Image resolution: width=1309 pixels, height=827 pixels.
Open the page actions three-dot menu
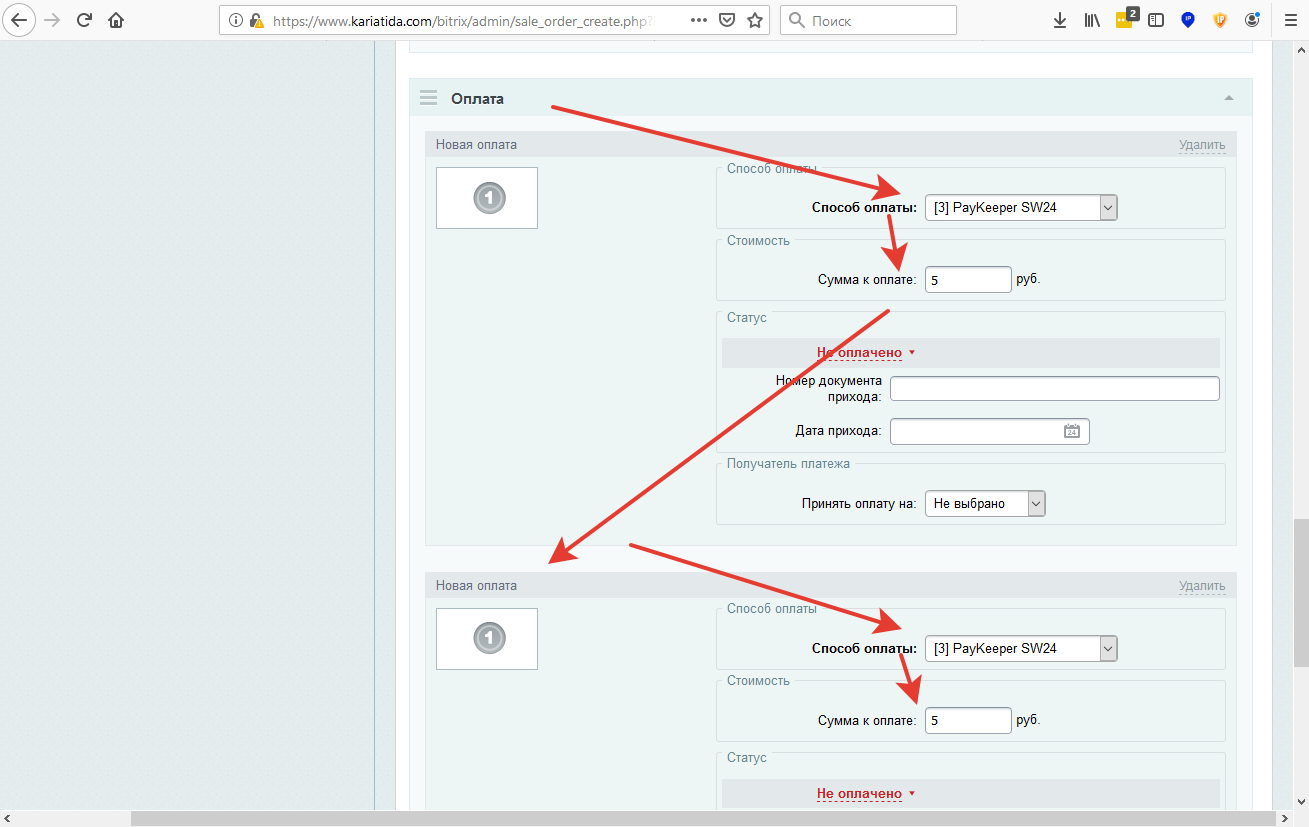tap(699, 20)
